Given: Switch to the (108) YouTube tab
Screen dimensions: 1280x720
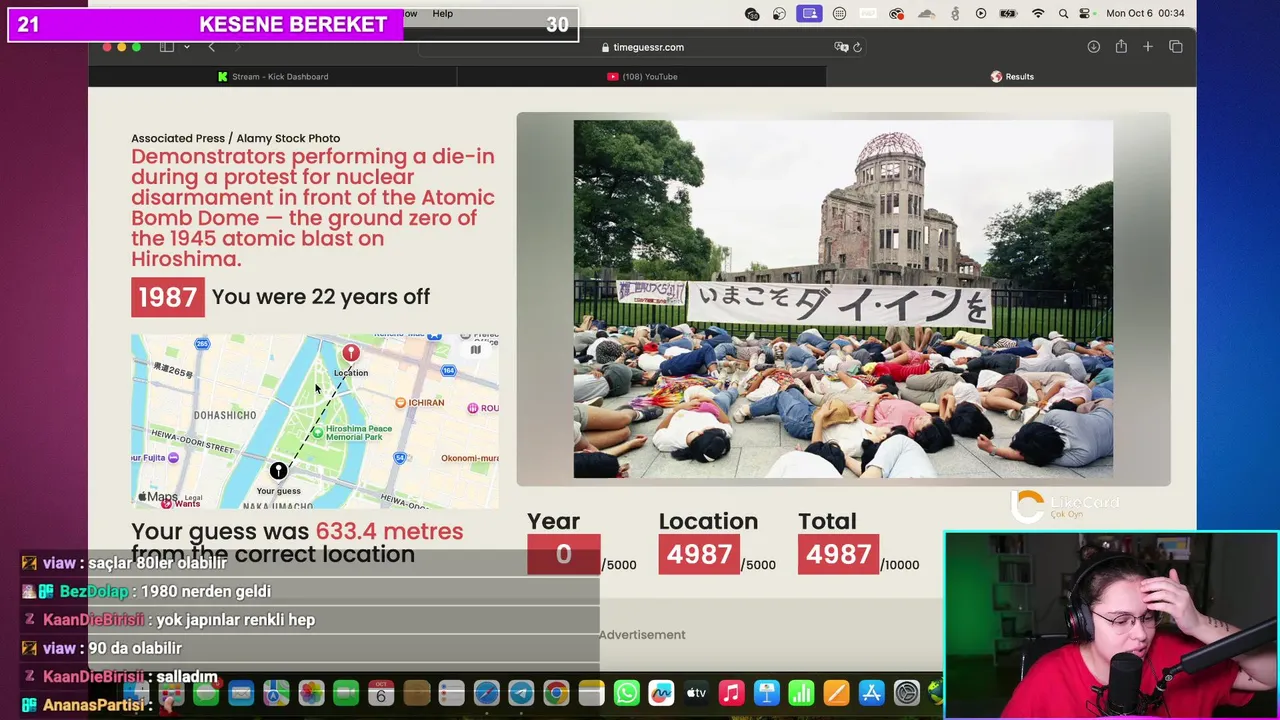Looking at the screenshot, I should tap(642, 76).
